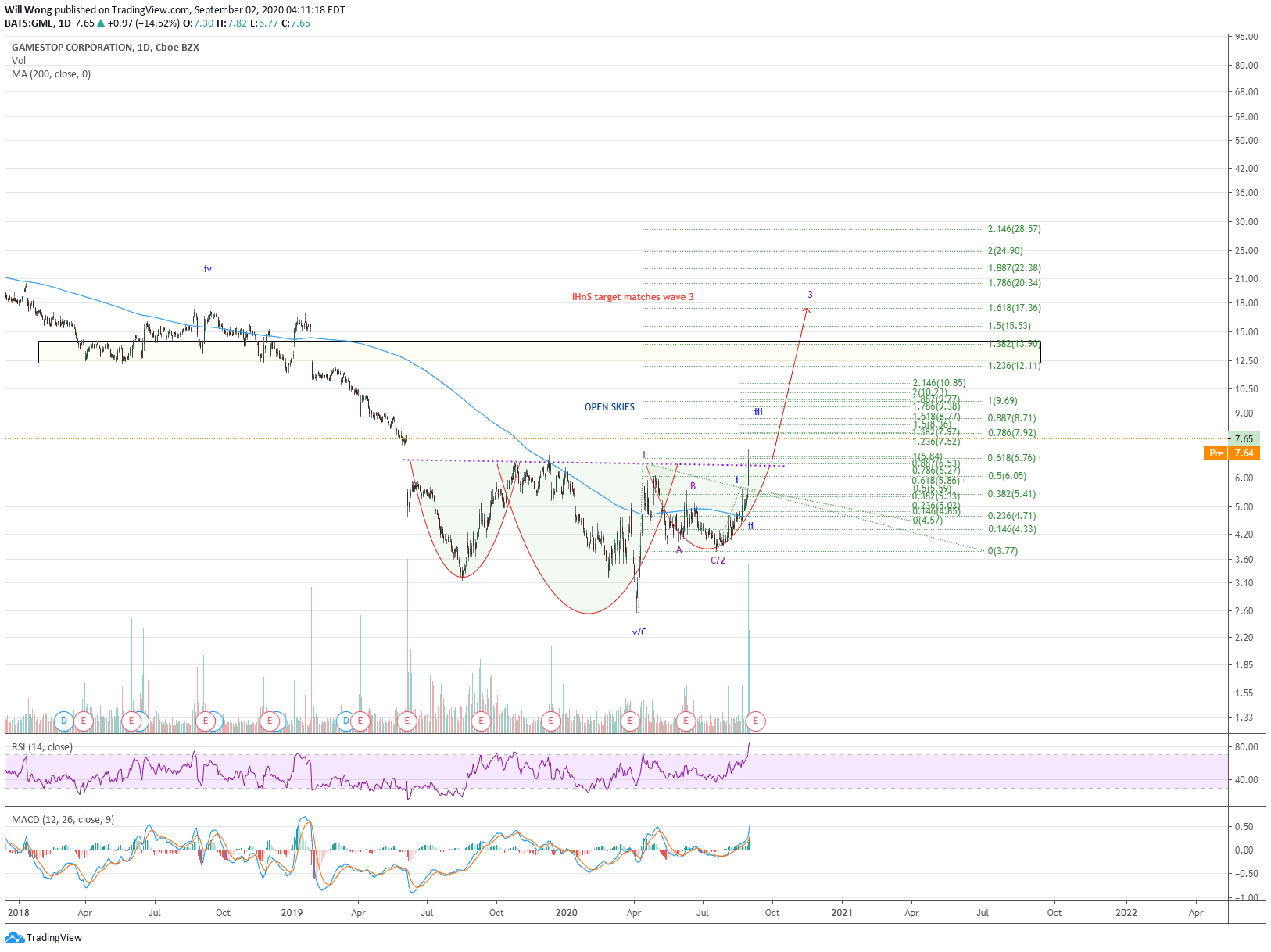Click the 0(3.77) Fibonacci level label
The height and width of the screenshot is (952, 1271).
tap(1002, 551)
